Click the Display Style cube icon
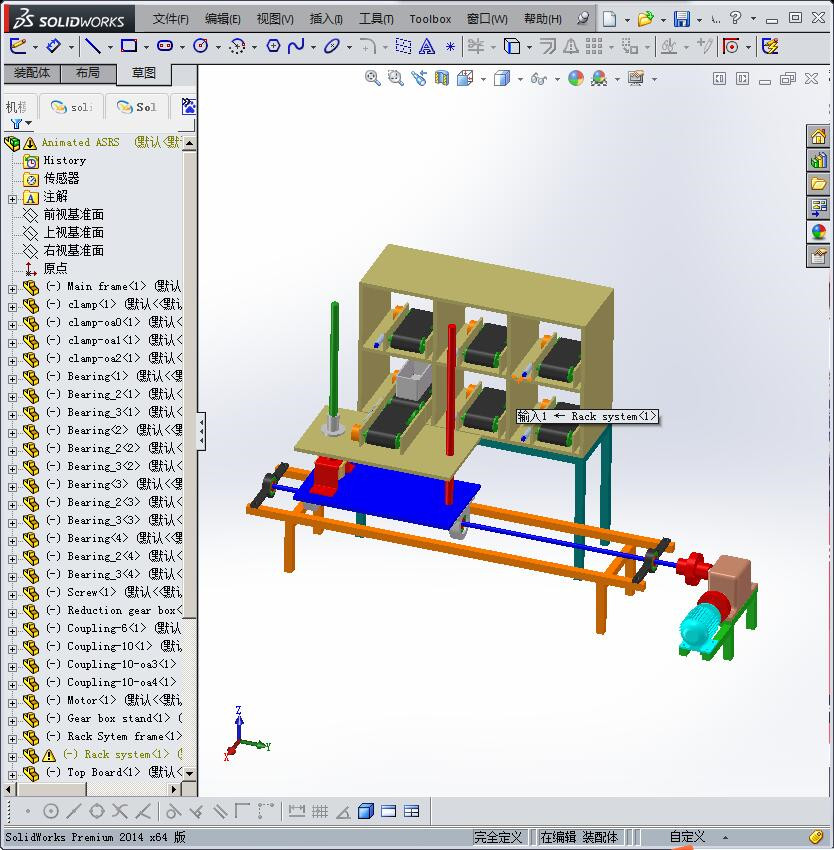 (502, 79)
